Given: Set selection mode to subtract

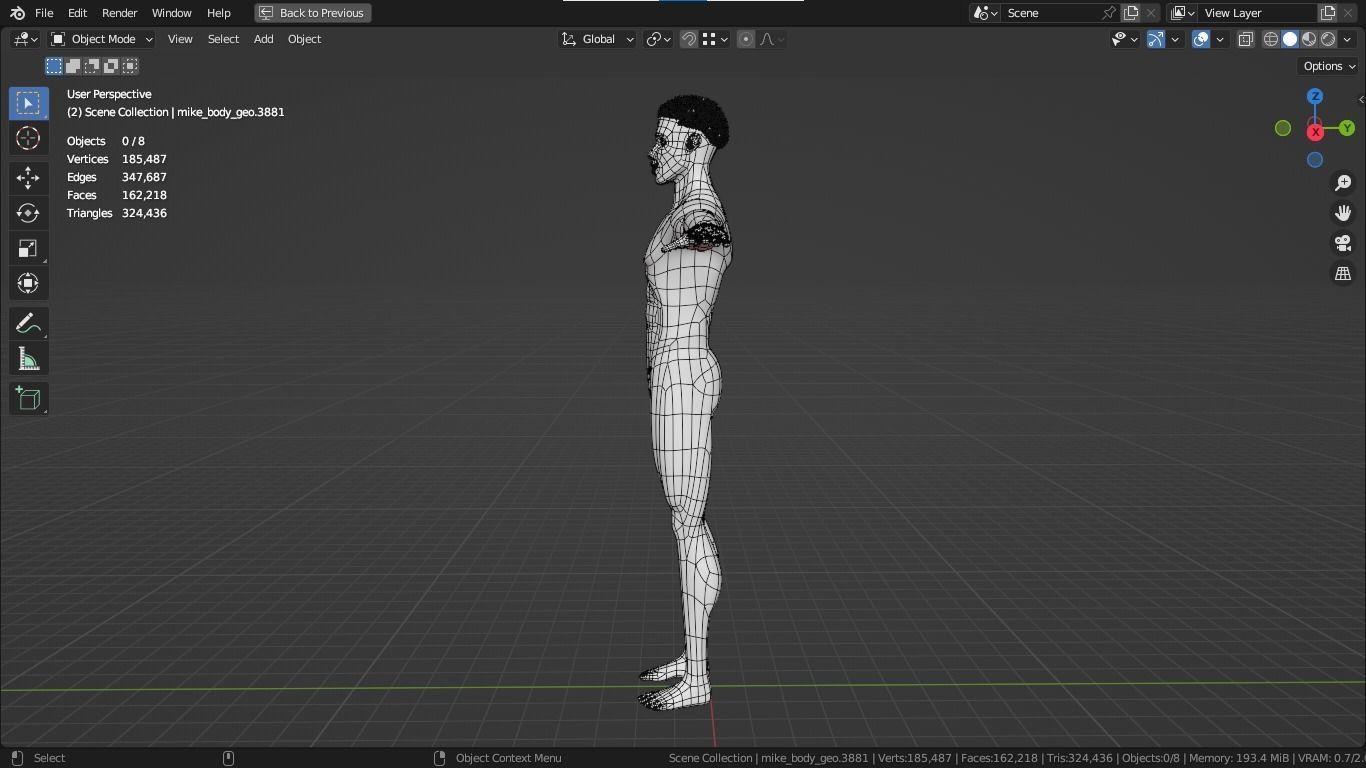Looking at the screenshot, I should pos(92,66).
